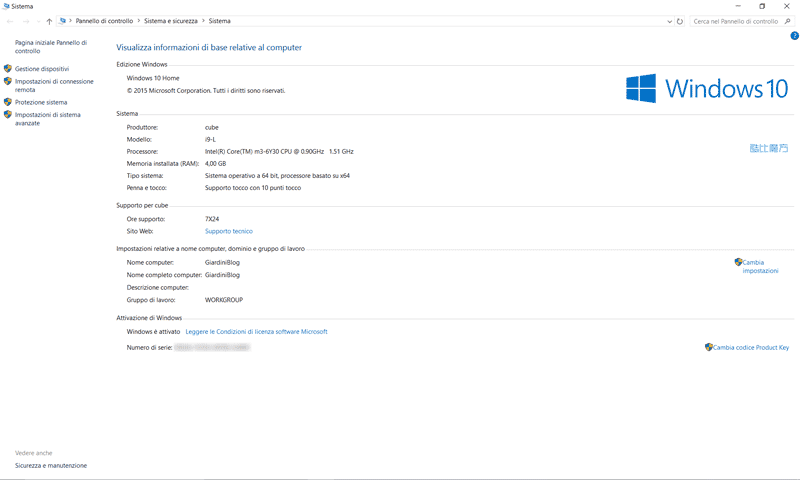Open 'Impostazioni di sistema avanzate' link
The height and width of the screenshot is (480, 800).
47,119
